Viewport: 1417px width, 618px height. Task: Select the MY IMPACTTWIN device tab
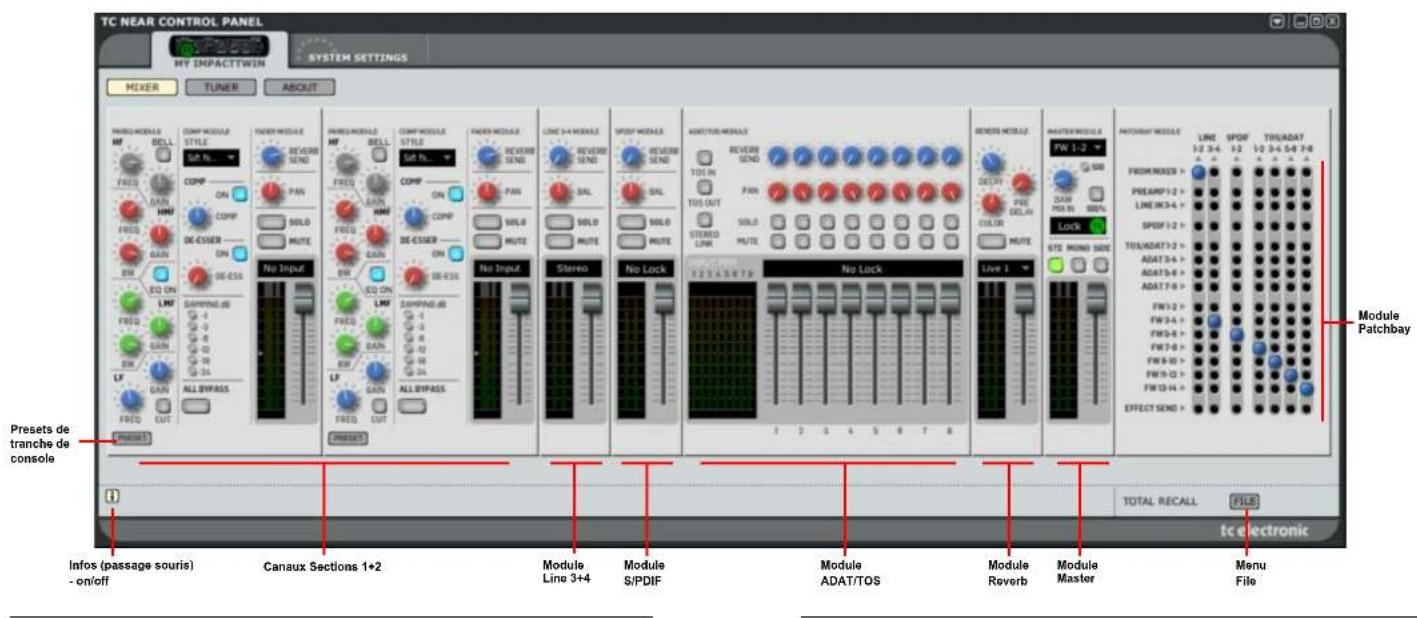pos(219,52)
